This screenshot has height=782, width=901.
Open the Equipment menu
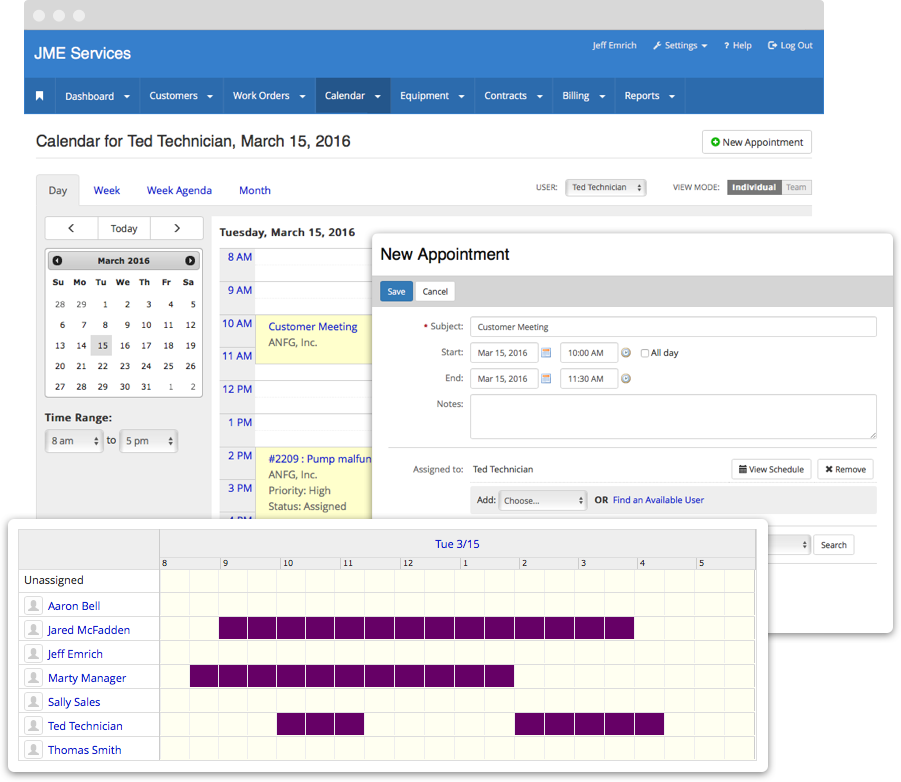point(432,96)
